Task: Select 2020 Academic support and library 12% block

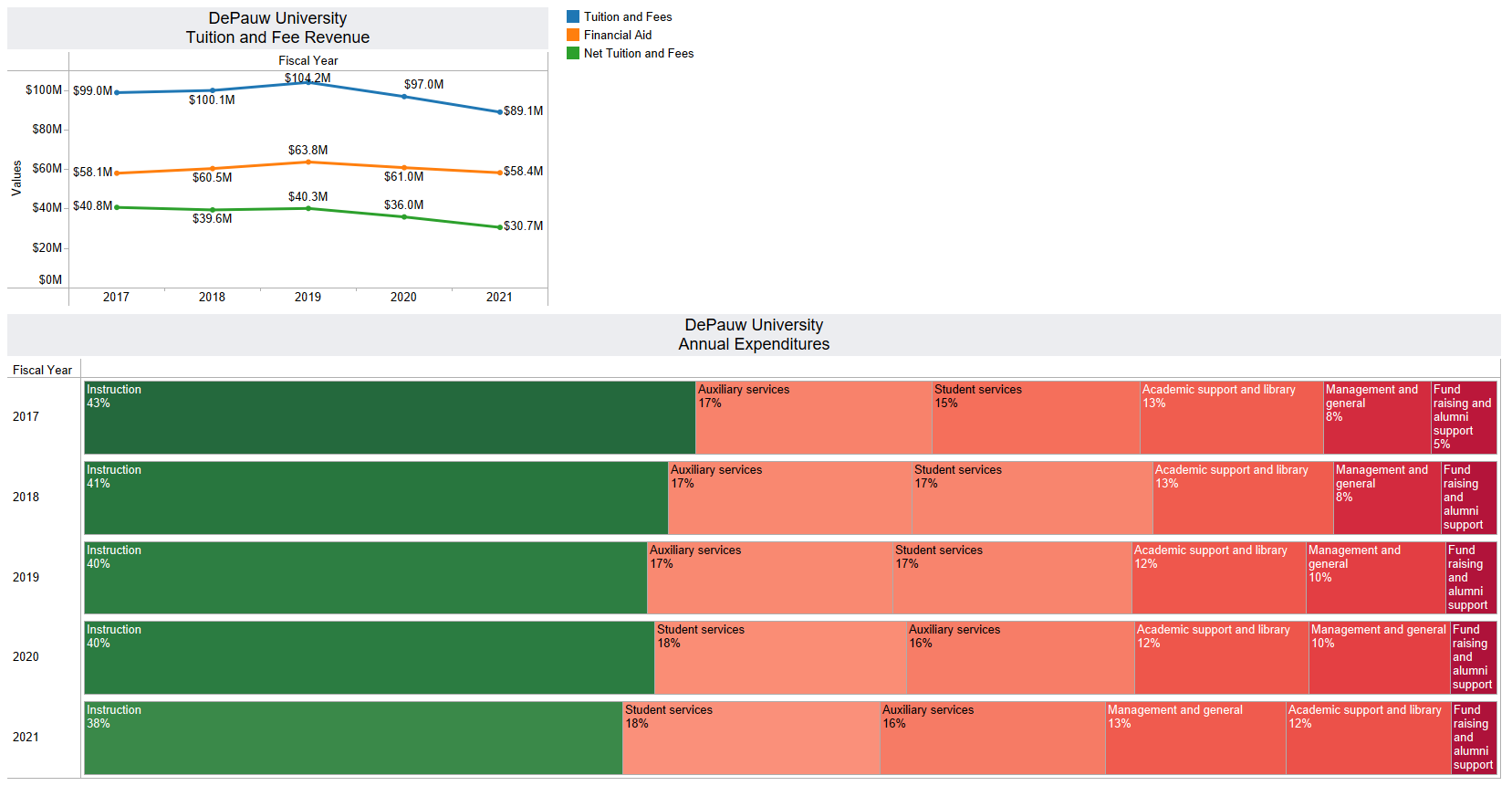Action: coord(1222,657)
